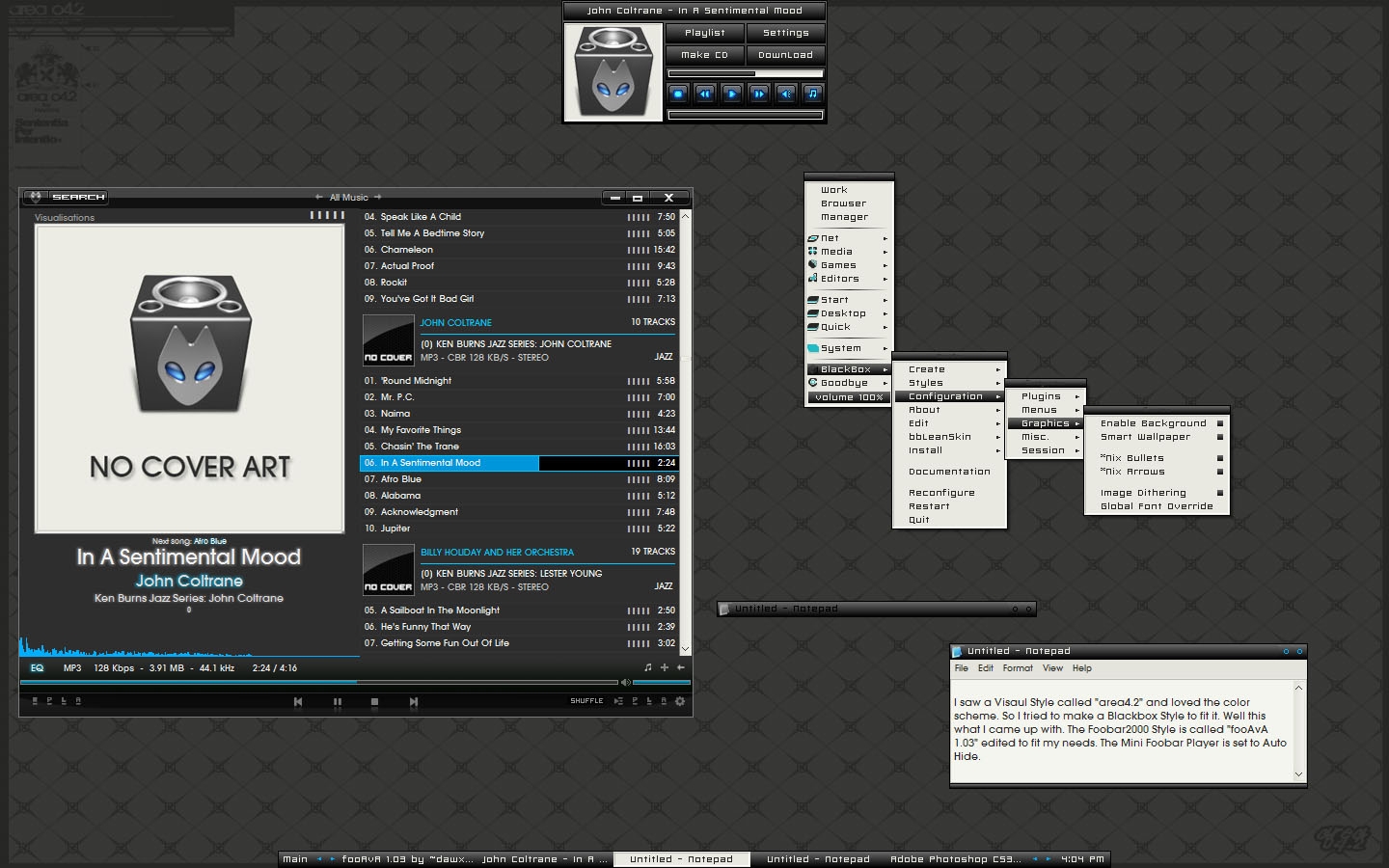
Task: Expand the System submenu
Action: click(x=849, y=348)
